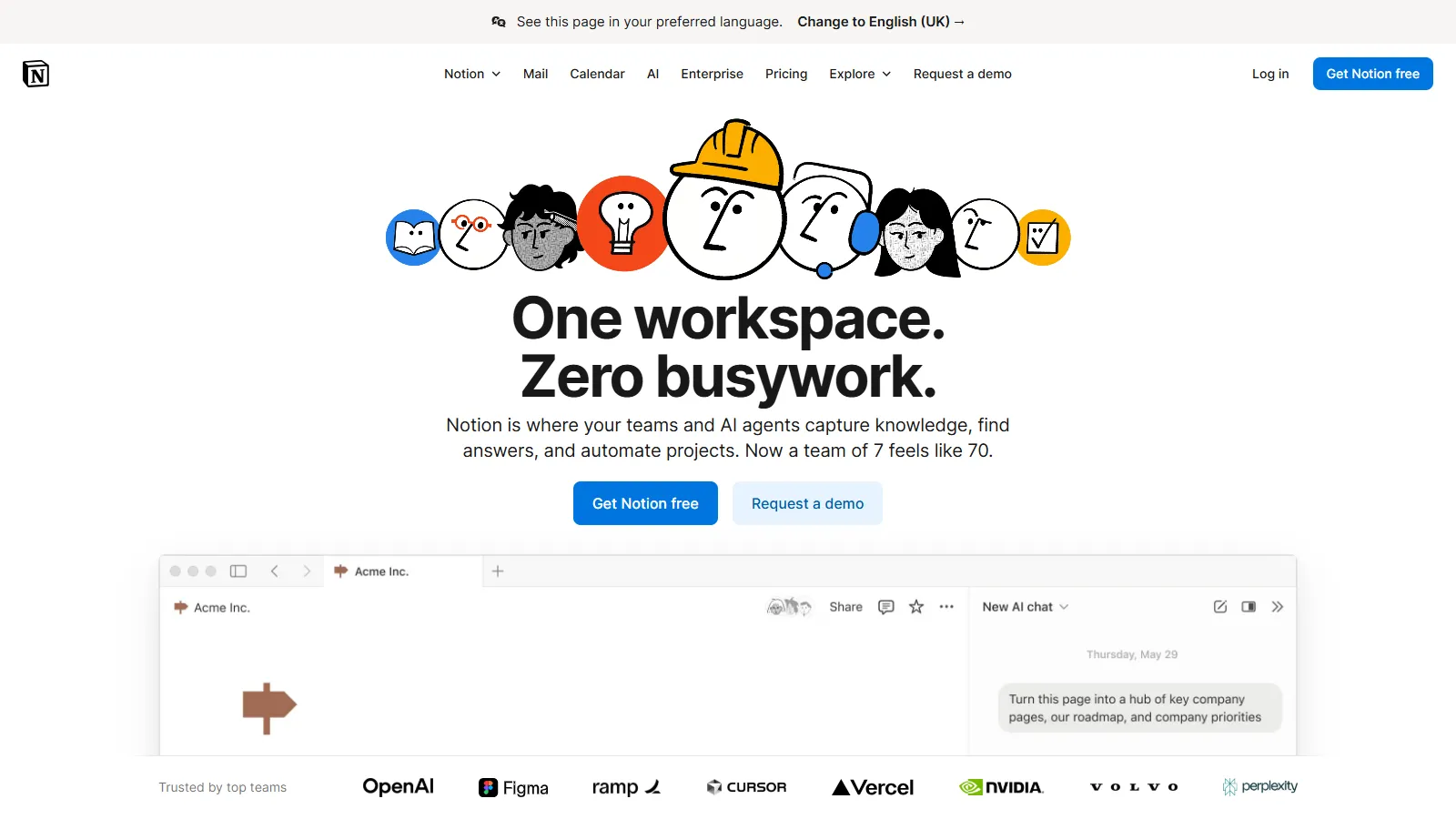
Task: Open a new tab with plus icon
Action: click(x=498, y=571)
